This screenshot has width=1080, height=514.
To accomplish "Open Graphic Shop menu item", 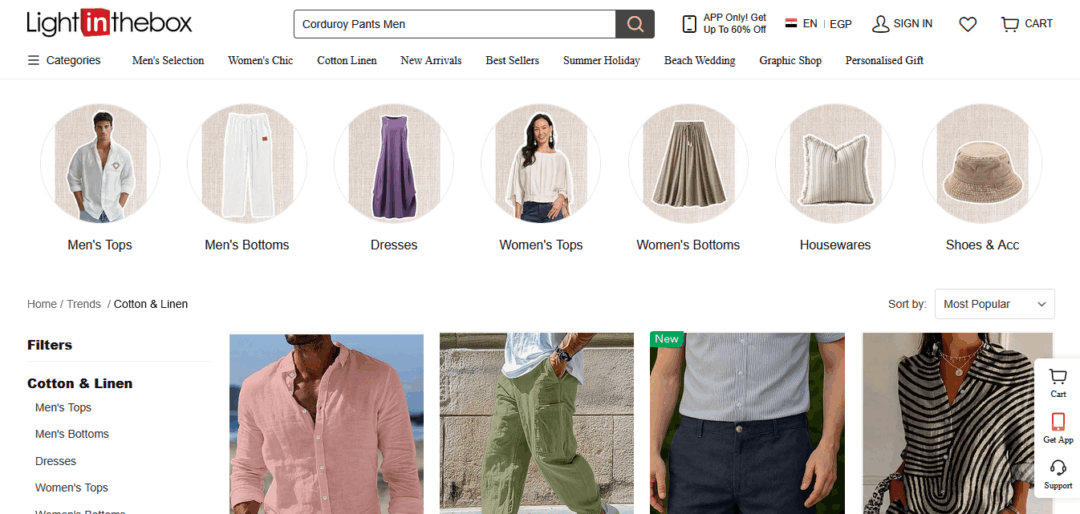I will (x=791, y=61).
